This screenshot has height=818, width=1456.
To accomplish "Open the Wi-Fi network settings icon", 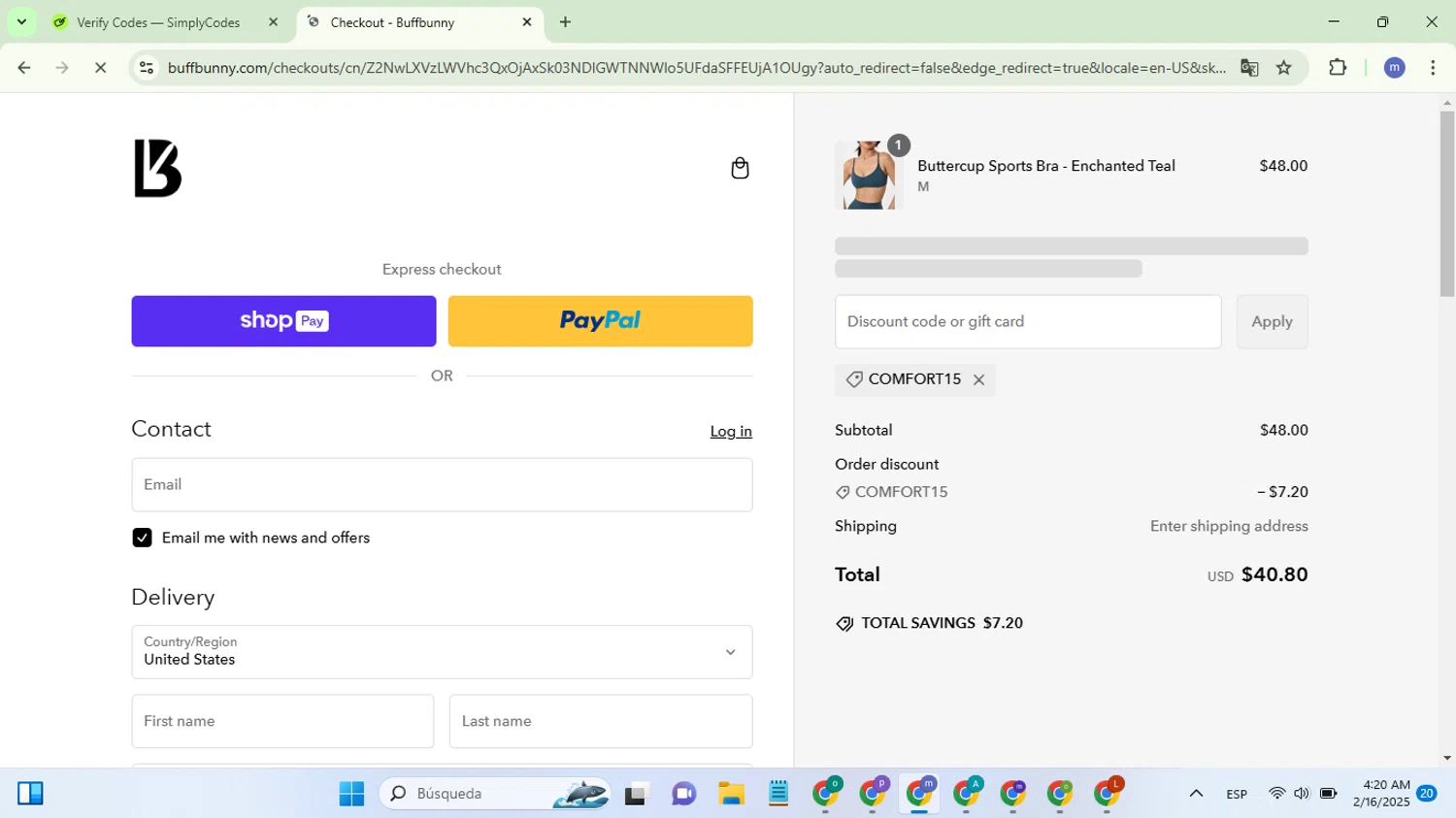I will 1276,794.
